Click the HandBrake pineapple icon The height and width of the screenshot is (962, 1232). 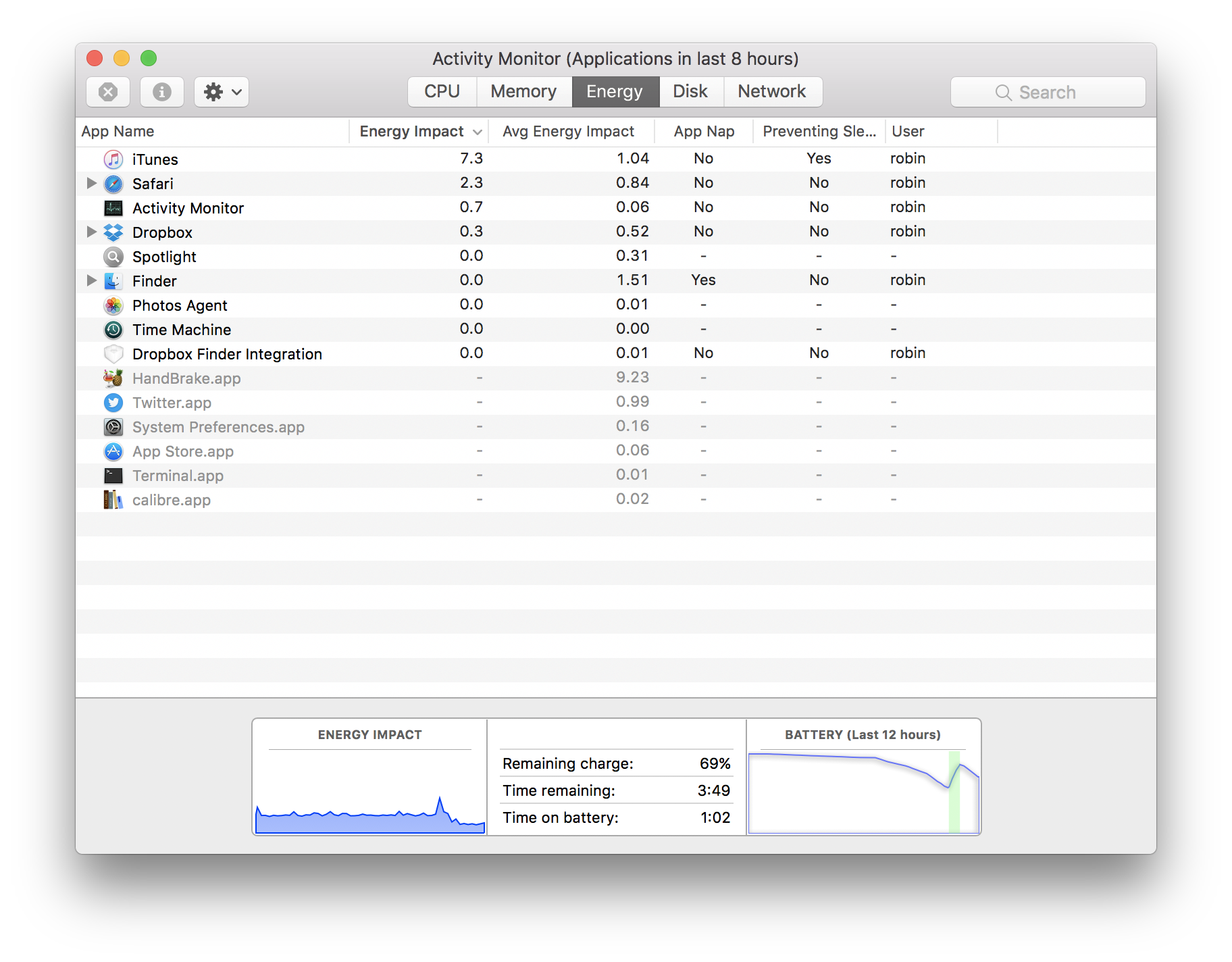coord(113,378)
